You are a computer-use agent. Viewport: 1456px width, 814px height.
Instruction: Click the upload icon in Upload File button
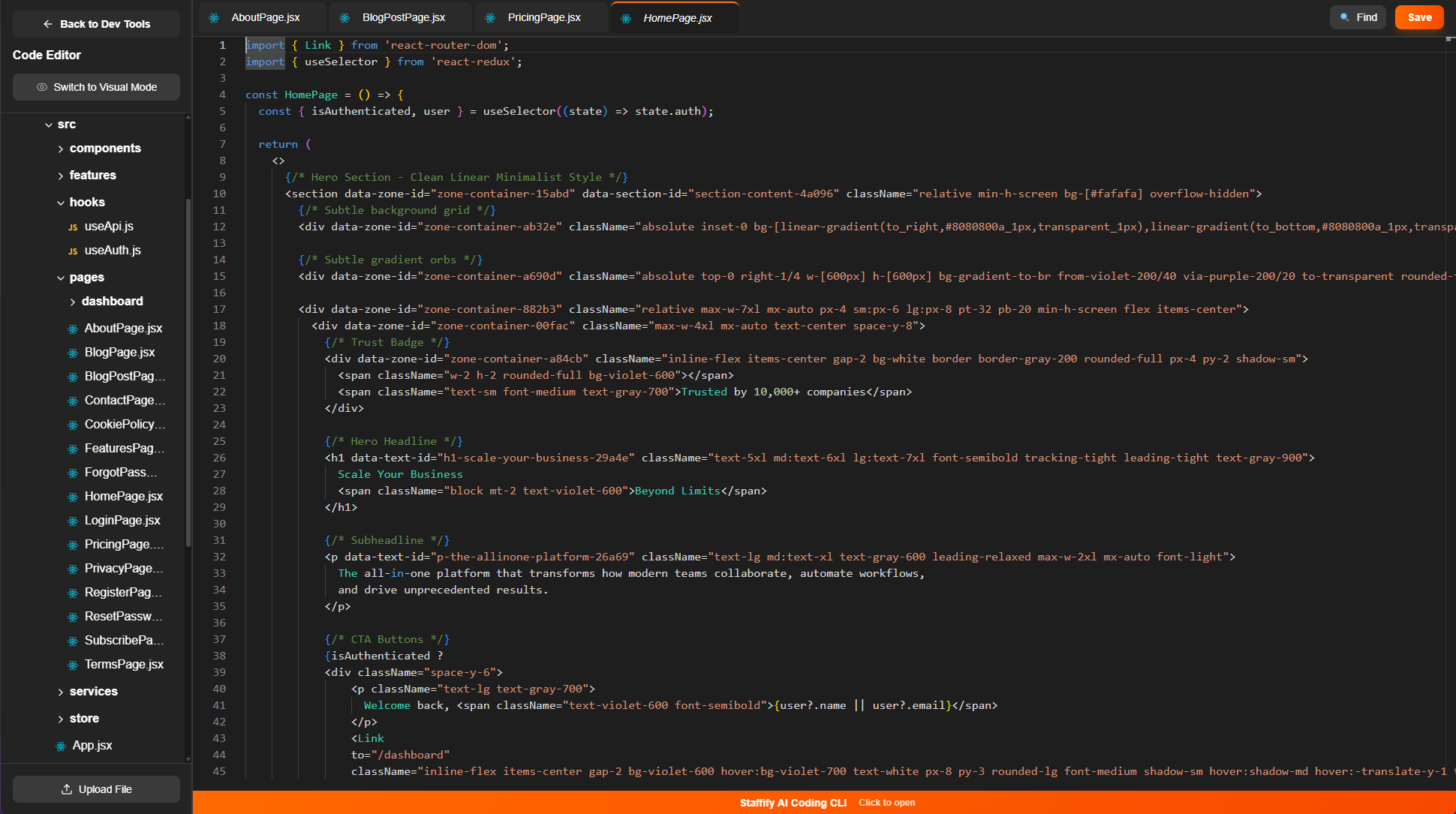(x=67, y=789)
